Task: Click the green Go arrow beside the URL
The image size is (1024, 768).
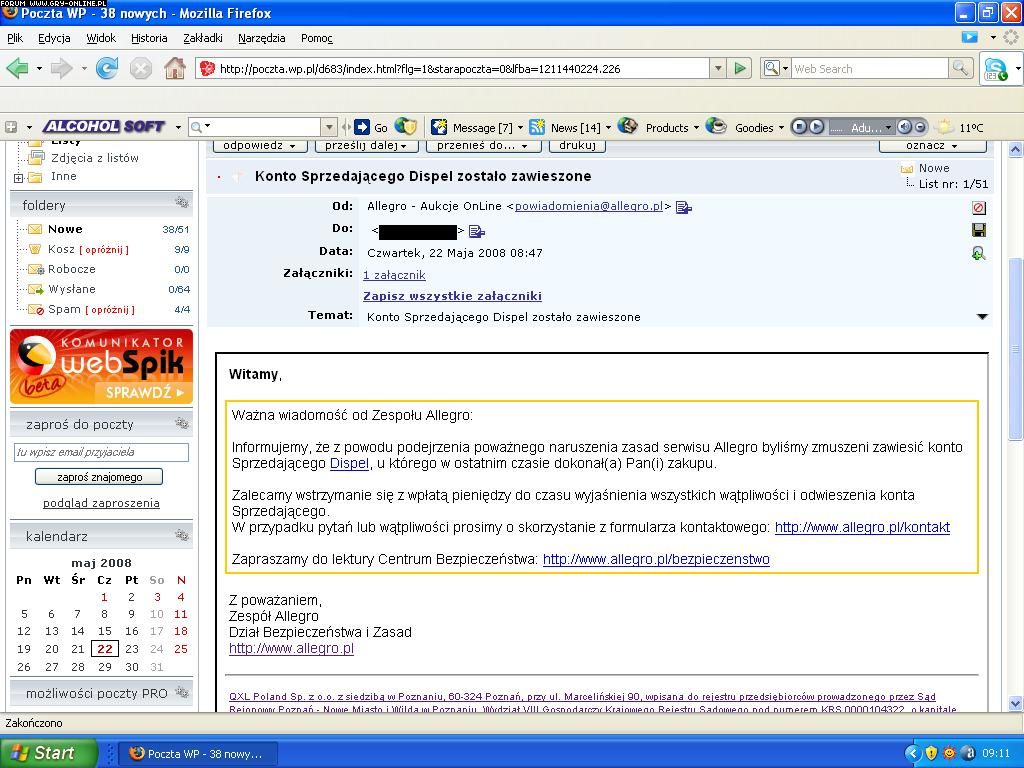Action: [740, 69]
